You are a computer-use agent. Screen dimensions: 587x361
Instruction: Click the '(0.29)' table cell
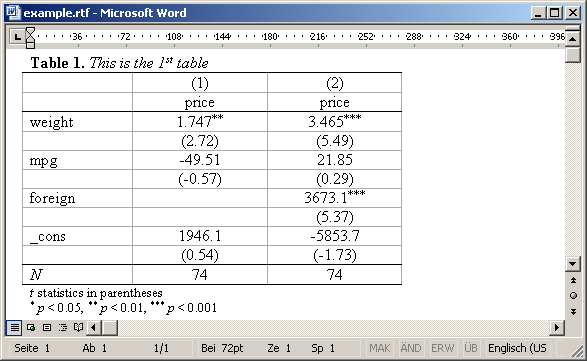[x=335, y=179]
